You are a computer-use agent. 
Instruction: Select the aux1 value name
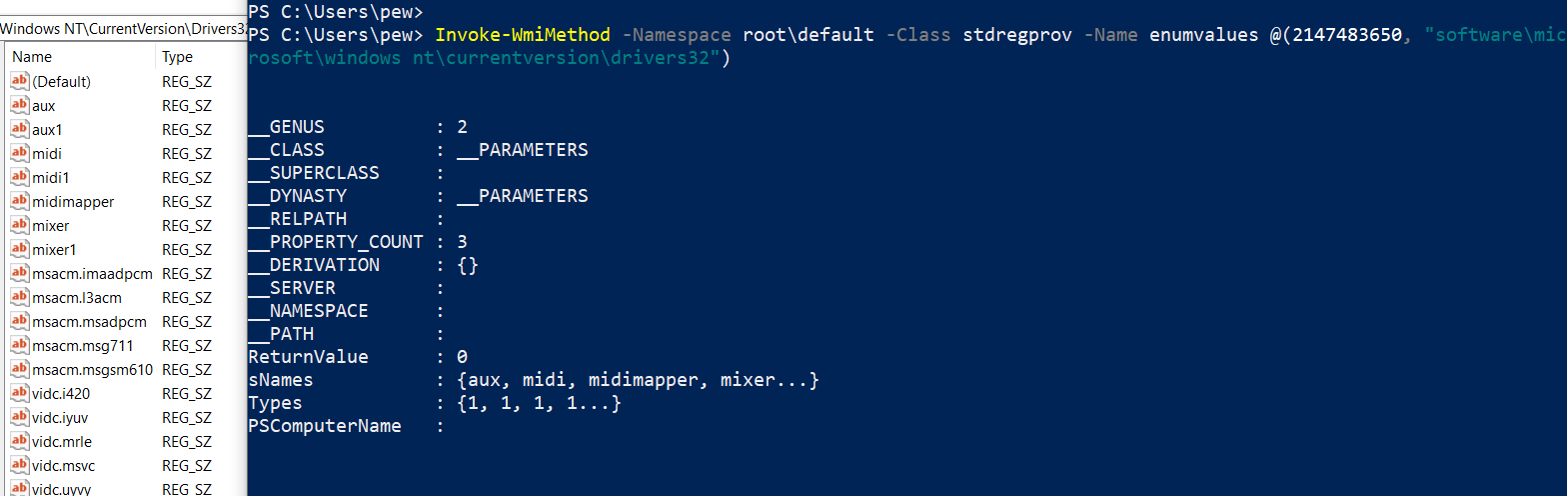point(47,130)
